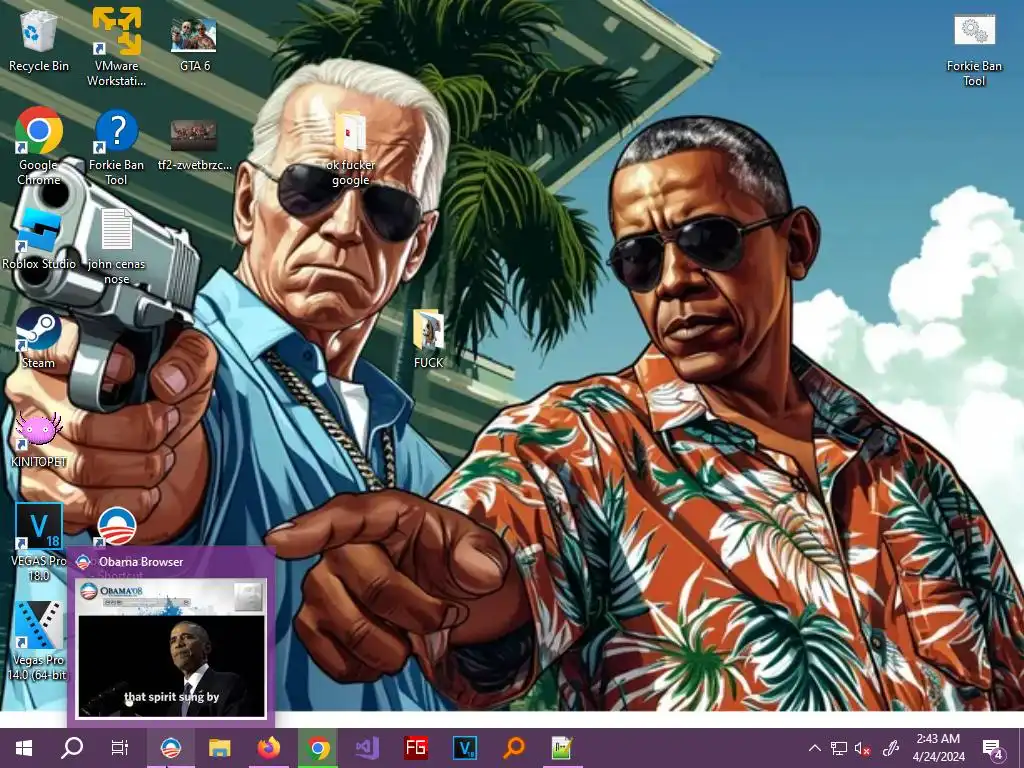Open the Windows Start menu
Viewport: 1024px width, 768px height.
click(24, 748)
